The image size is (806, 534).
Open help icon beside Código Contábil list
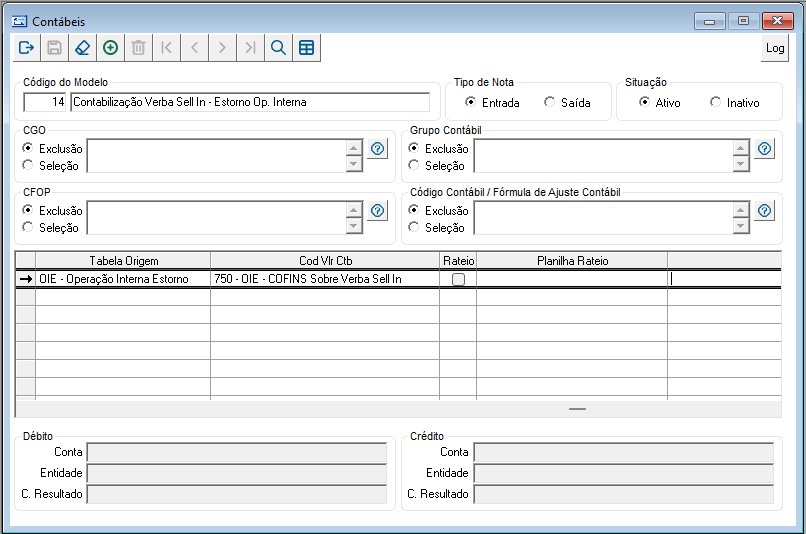tap(764, 211)
